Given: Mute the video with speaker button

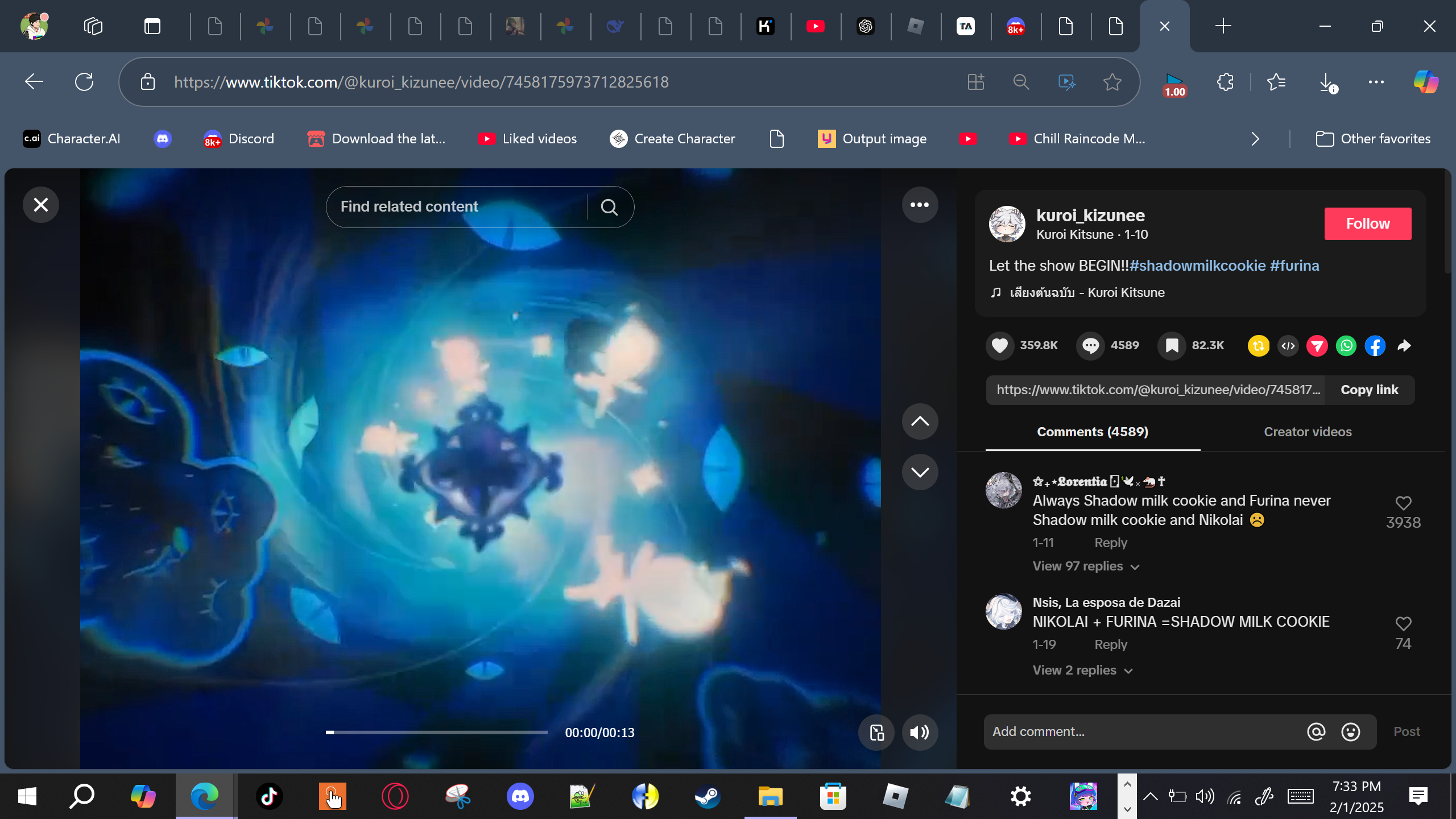Looking at the screenshot, I should click(919, 733).
